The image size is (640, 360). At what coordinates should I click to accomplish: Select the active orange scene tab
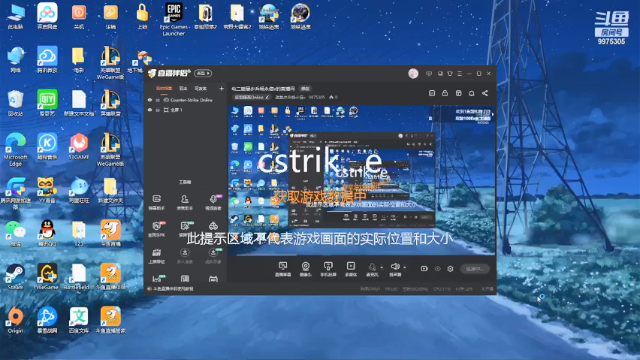[164, 89]
